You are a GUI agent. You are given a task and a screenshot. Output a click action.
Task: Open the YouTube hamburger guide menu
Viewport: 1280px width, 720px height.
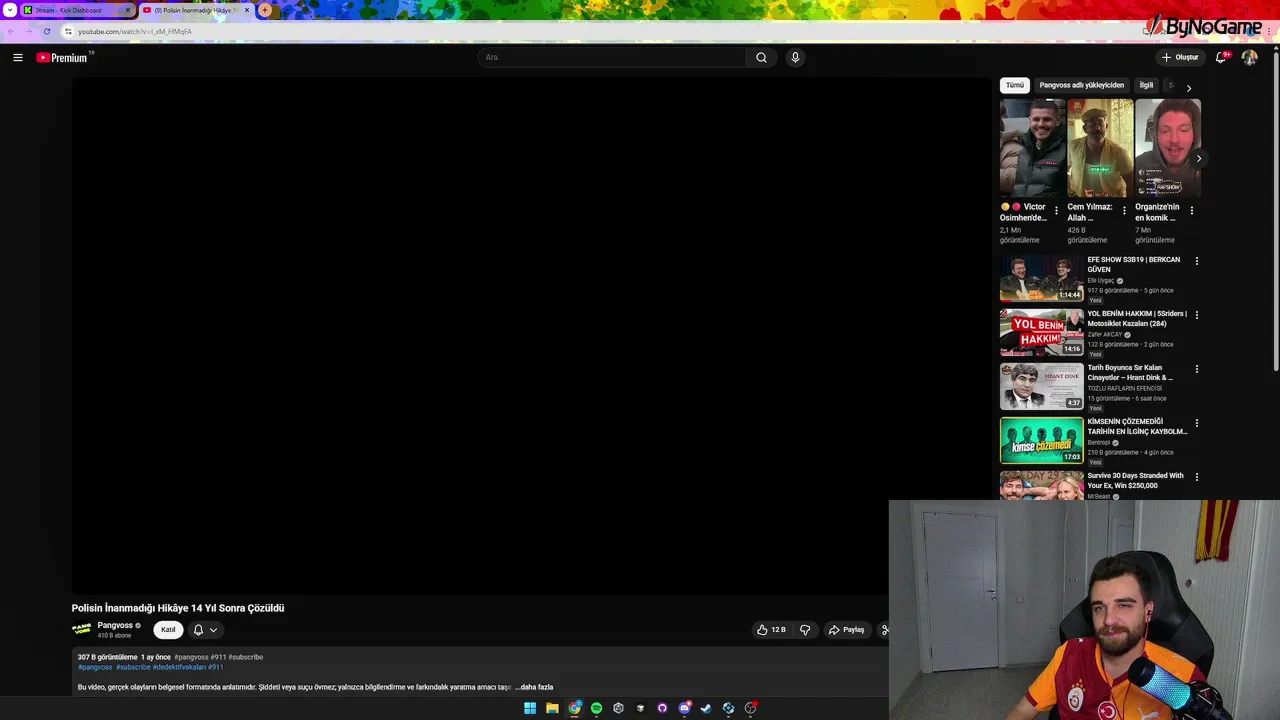(x=17, y=57)
